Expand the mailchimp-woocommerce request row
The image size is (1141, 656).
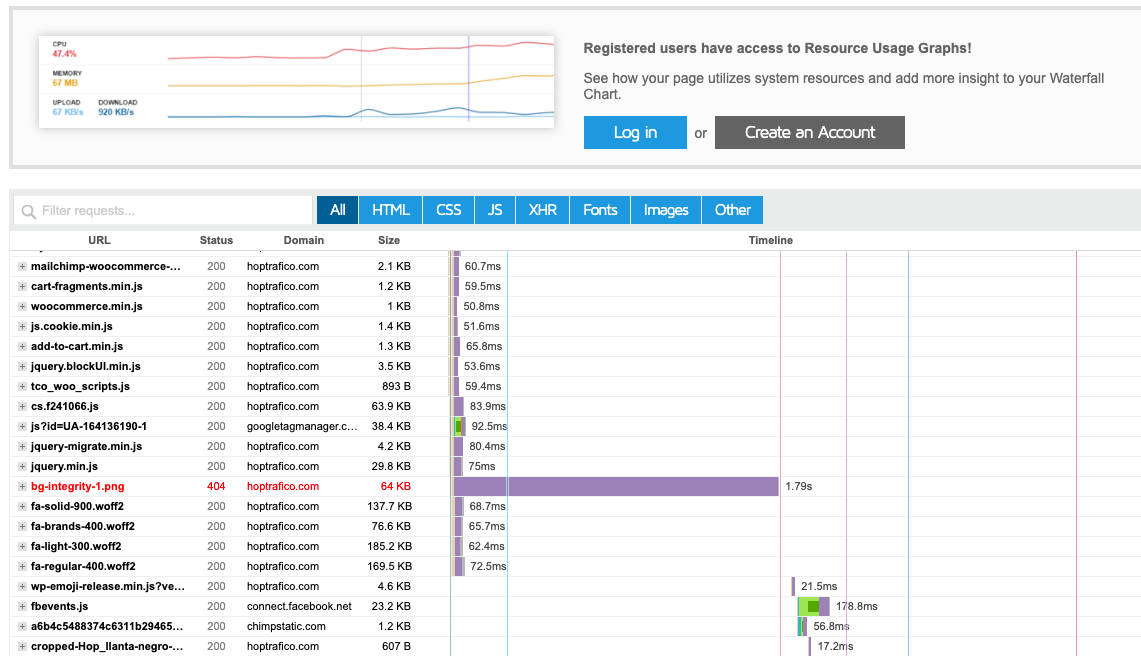point(22,266)
